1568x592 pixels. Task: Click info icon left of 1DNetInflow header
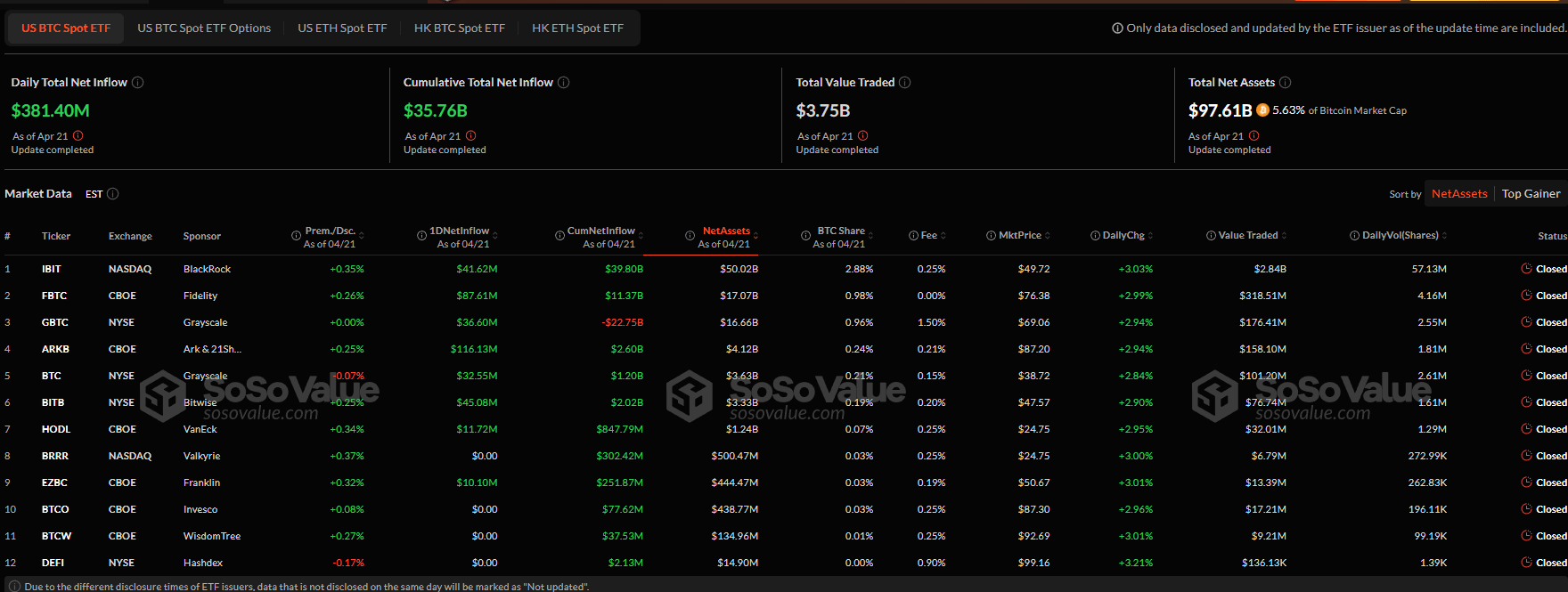coord(421,236)
